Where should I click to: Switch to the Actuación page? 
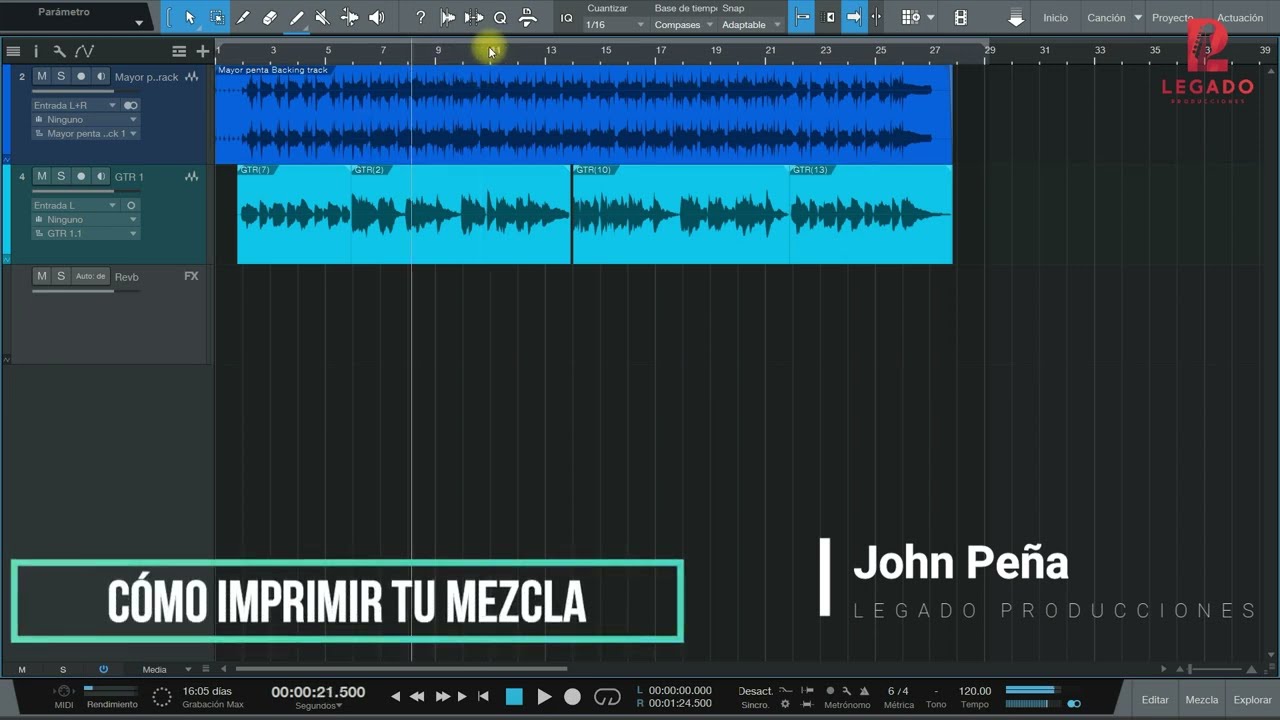point(1240,17)
